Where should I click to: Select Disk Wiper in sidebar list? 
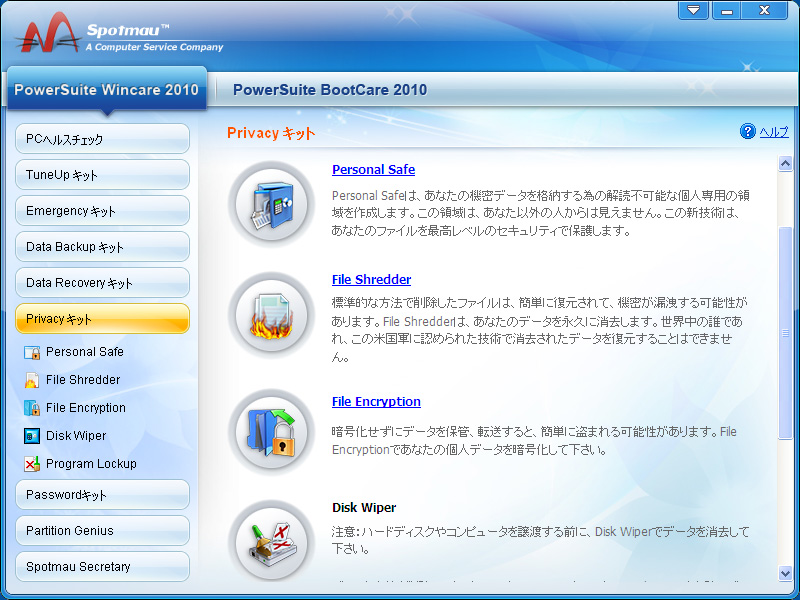tap(76, 436)
